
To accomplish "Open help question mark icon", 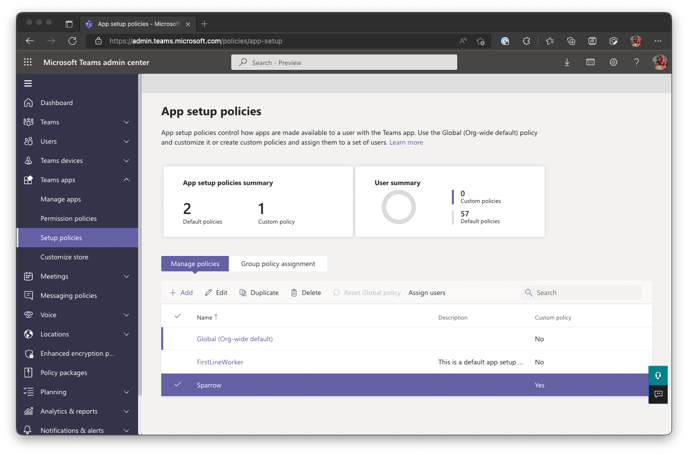I will [636, 62].
